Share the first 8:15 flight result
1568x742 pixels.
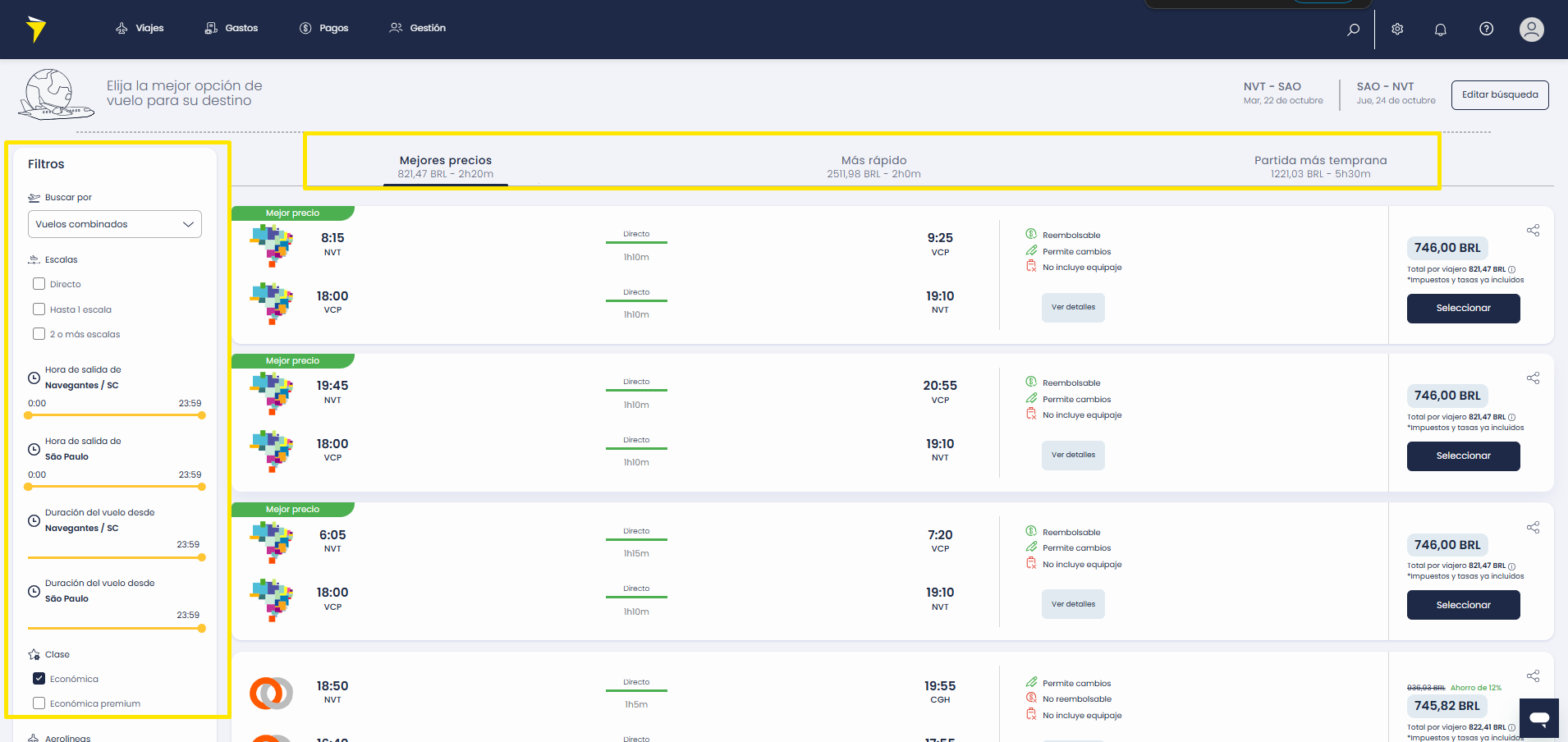[x=1533, y=231]
